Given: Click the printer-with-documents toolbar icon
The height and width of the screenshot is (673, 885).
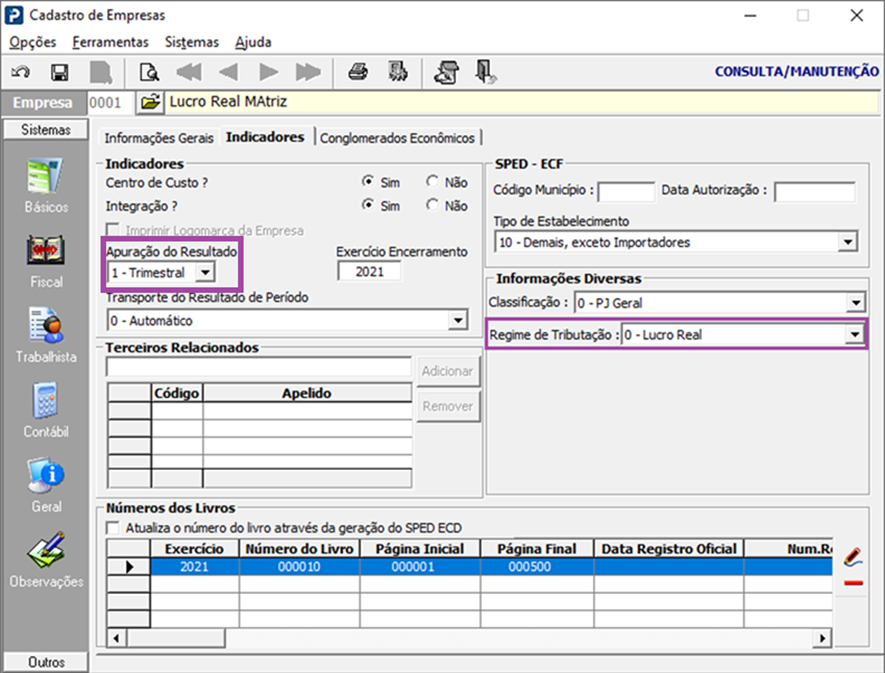Looking at the screenshot, I should pyautogui.click(x=446, y=72).
